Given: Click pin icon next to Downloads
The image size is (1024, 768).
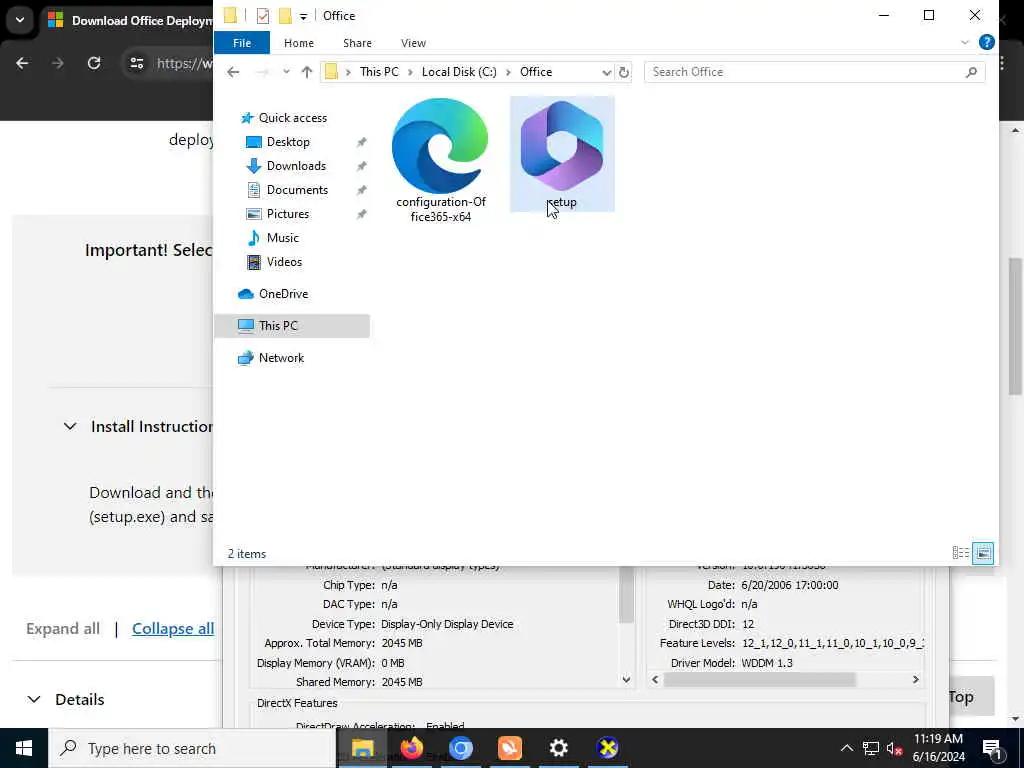Looking at the screenshot, I should pos(361,166).
